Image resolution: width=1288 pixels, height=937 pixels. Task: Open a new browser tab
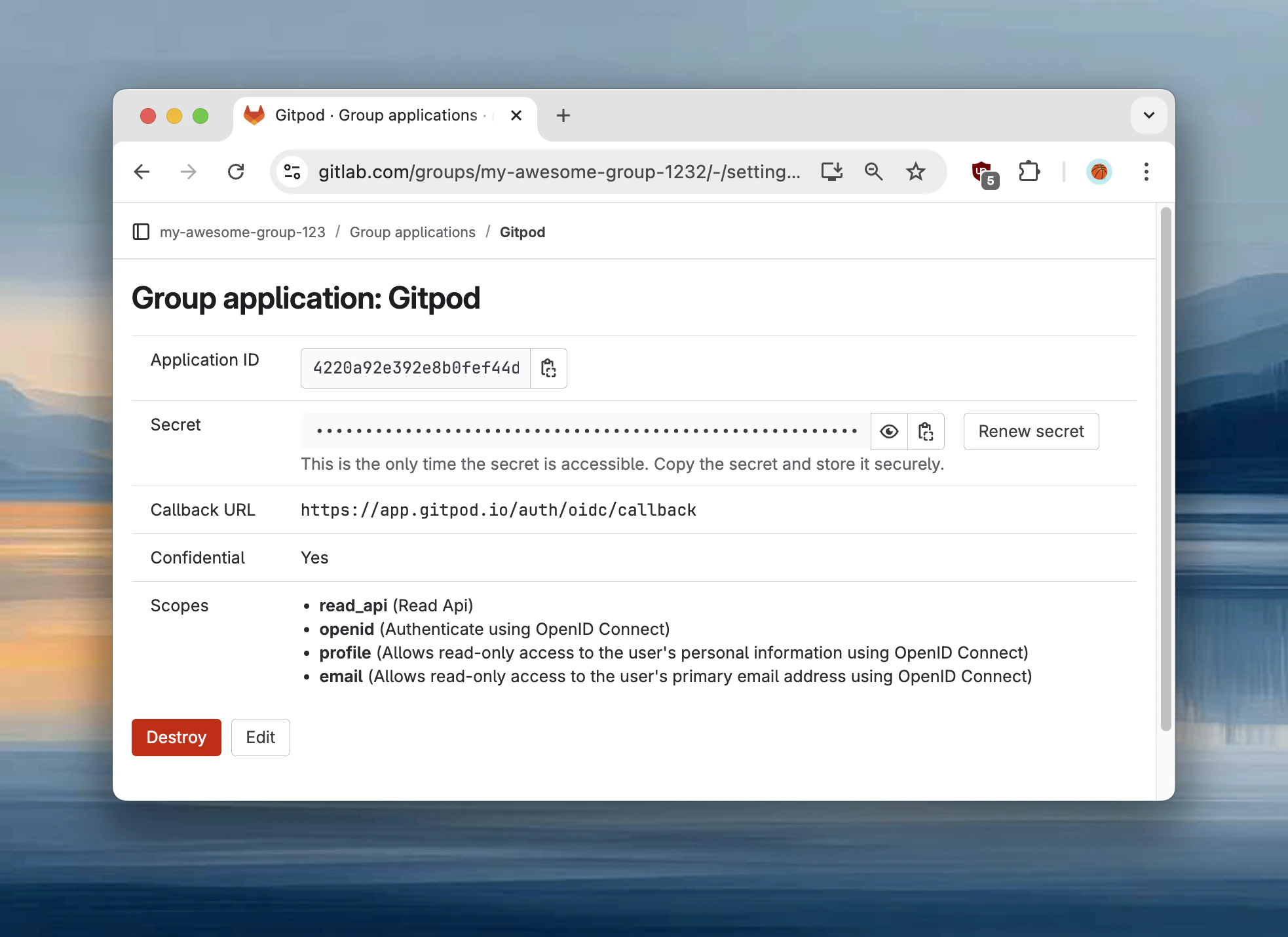563,115
